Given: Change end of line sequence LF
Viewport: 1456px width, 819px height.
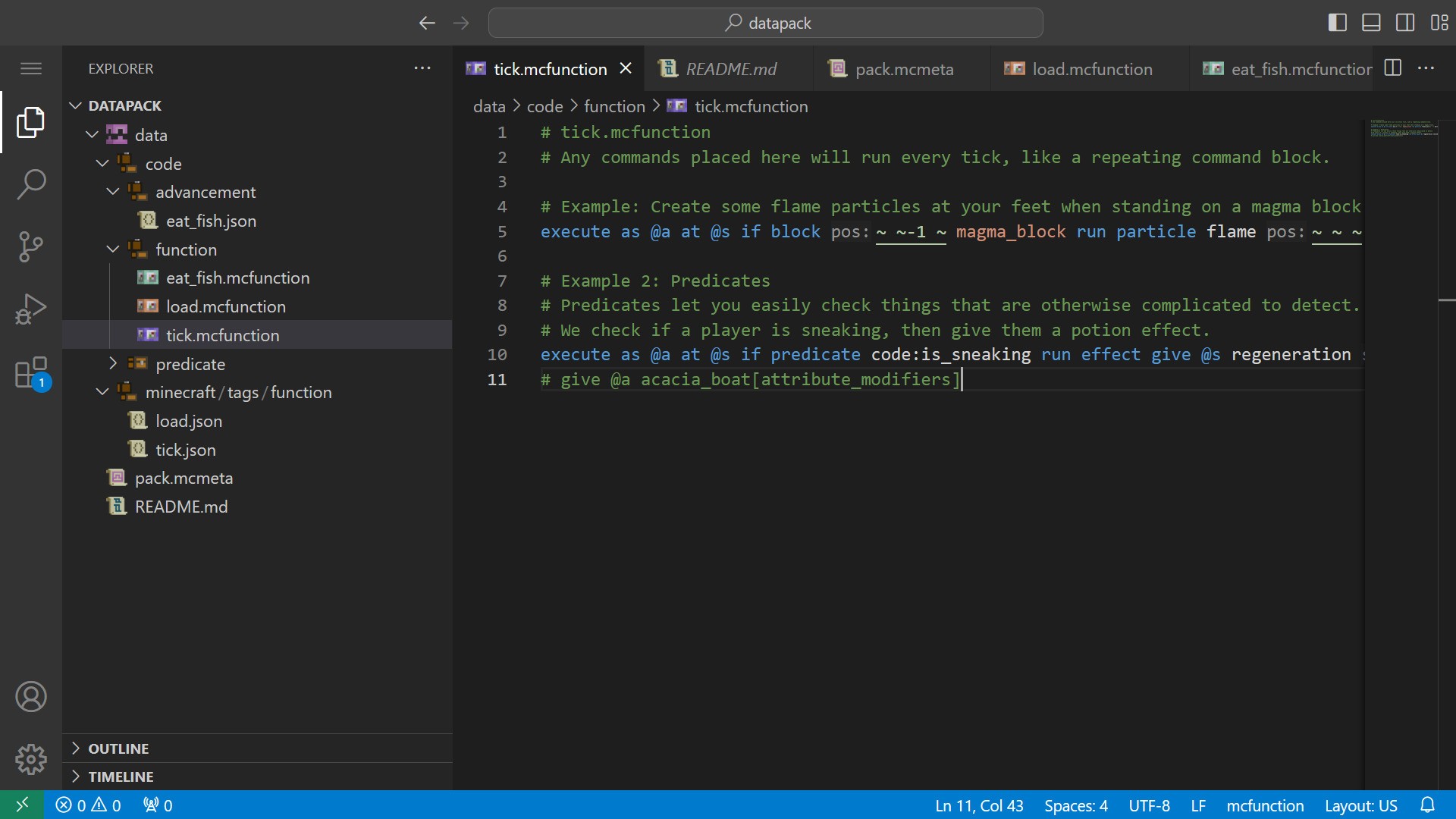Looking at the screenshot, I should [1198, 805].
